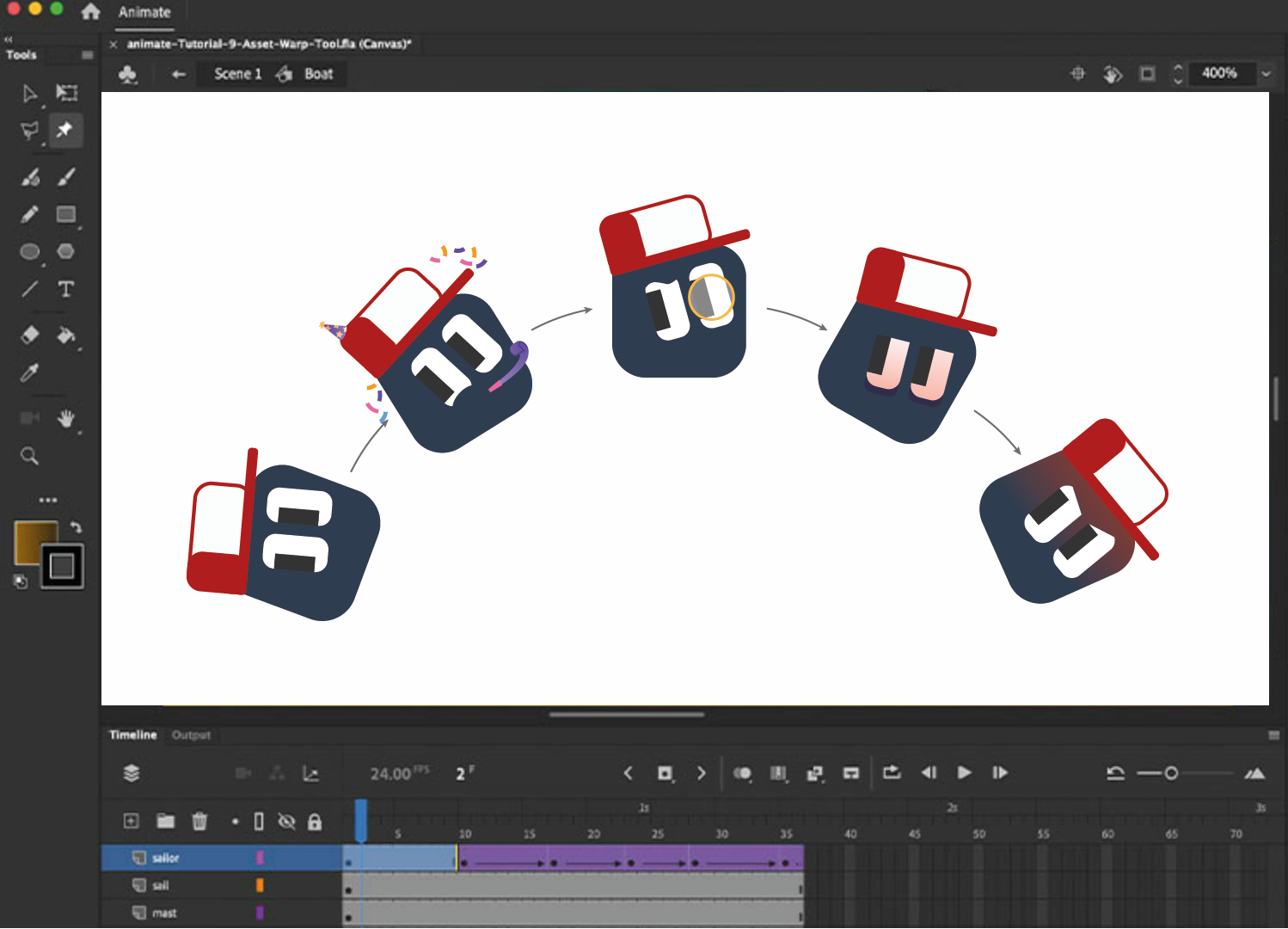Click the Boat symbol breadcrumb
Viewport: 1288px width, 929px height.
318,74
